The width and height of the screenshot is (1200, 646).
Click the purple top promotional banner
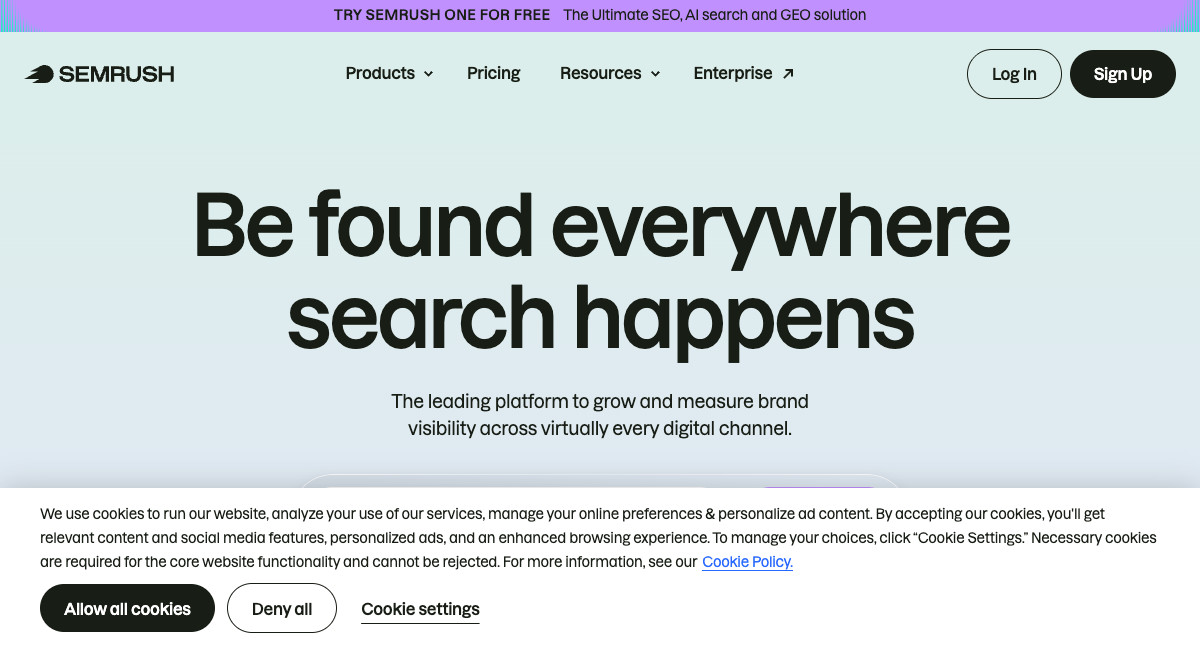pyautogui.click(x=600, y=15)
